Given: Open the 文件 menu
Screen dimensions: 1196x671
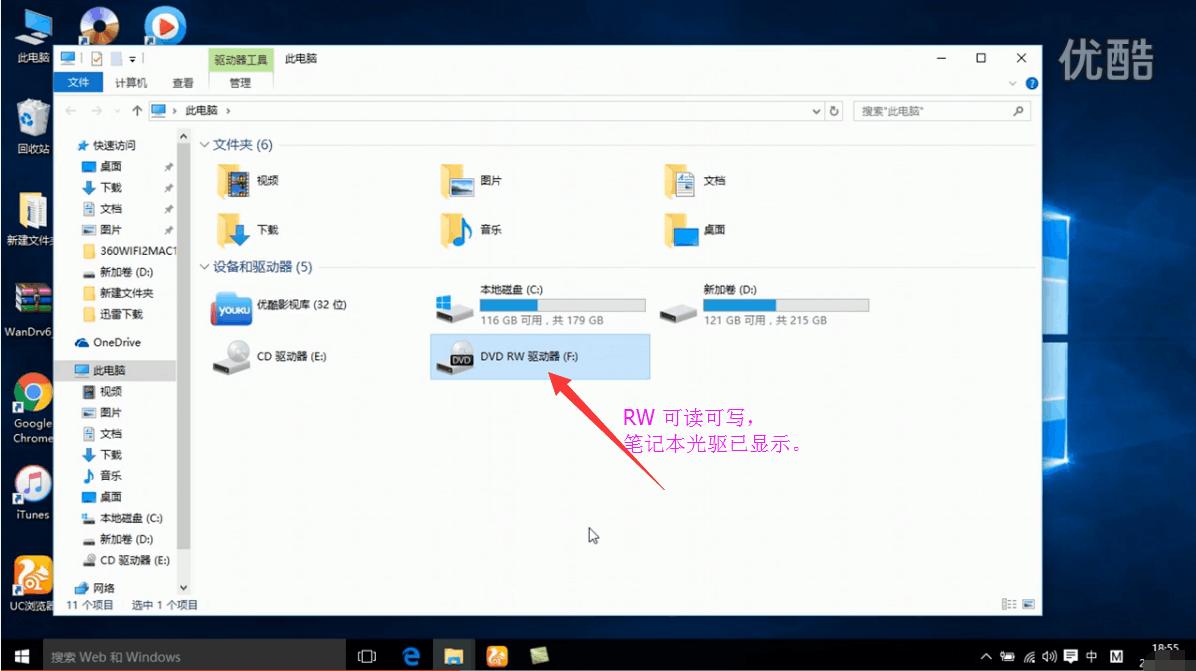Looking at the screenshot, I should point(78,82).
